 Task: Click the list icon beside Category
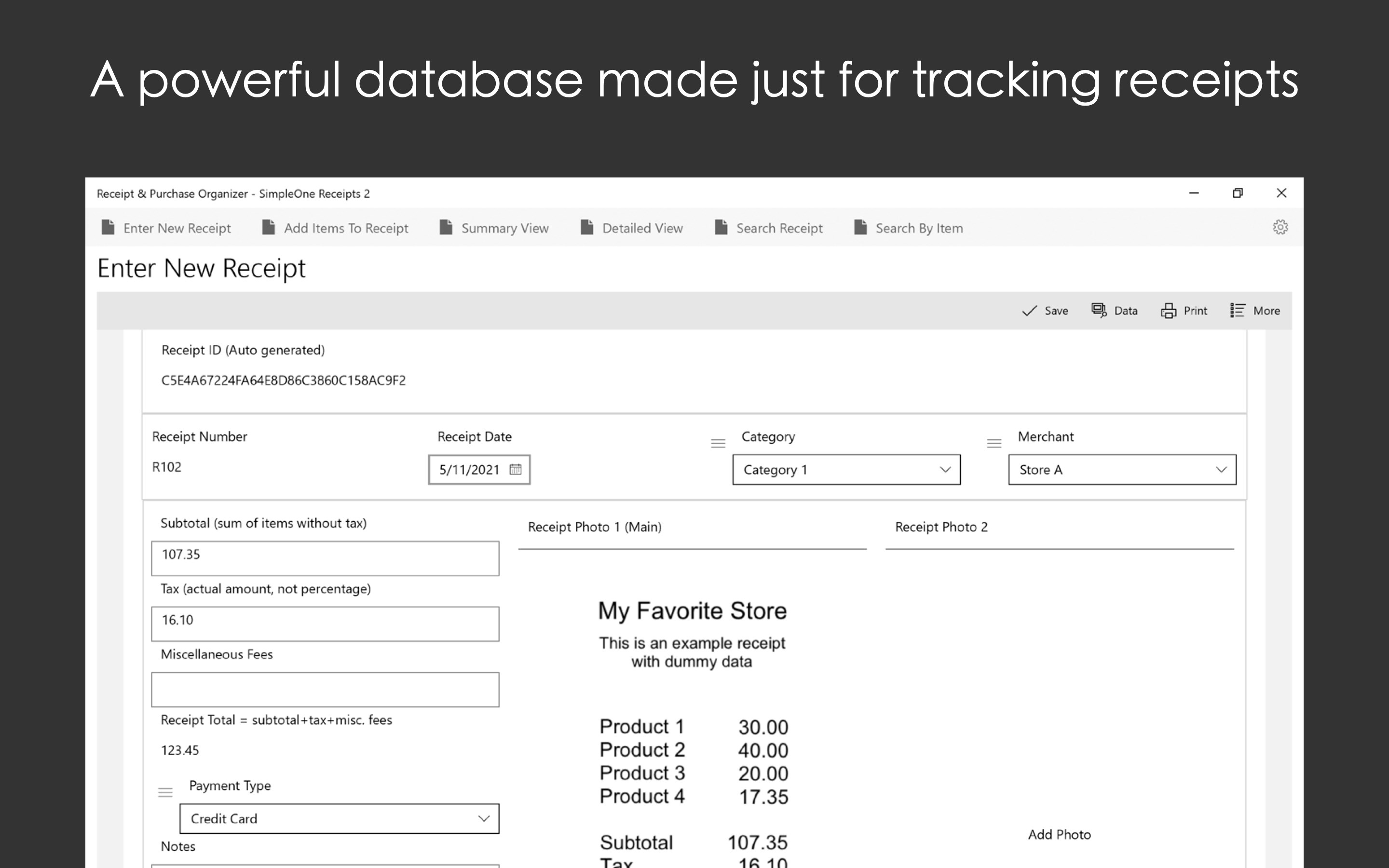coord(718,443)
